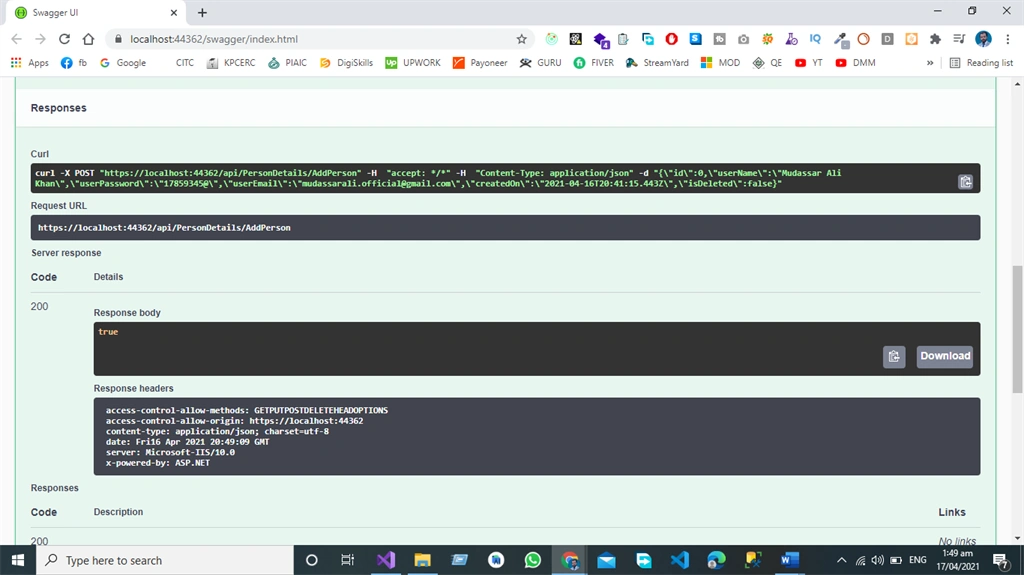1024x575 pixels.
Task: Bookmark this page with the star icon
Action: [x=521, y=39]
